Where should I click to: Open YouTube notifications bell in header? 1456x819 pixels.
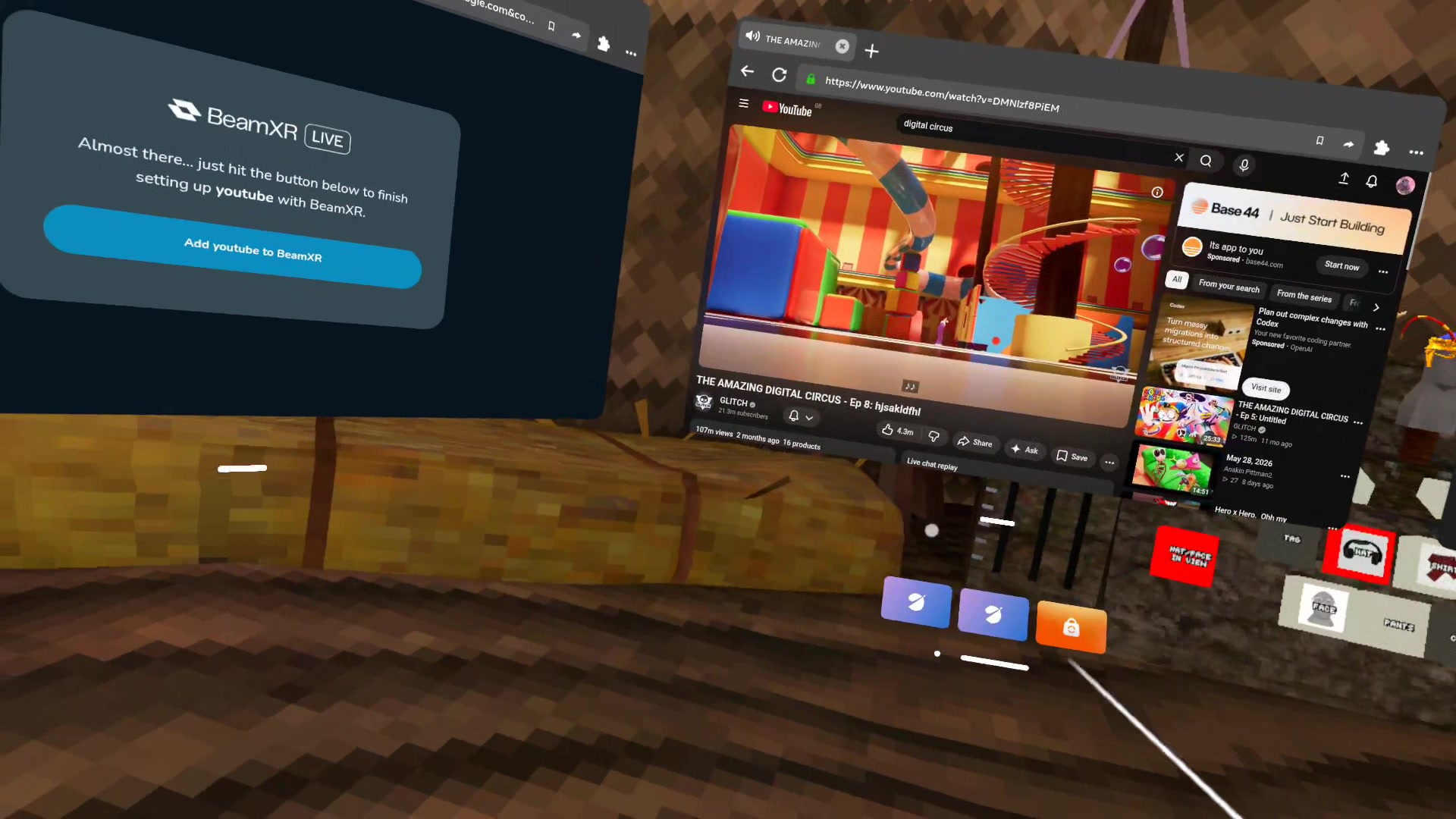[x=1372, y=181]
